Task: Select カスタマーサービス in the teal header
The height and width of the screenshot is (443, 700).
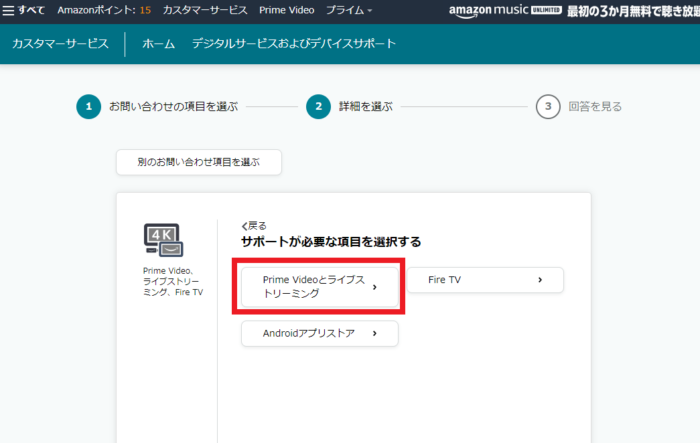Action: click(60, 43)
